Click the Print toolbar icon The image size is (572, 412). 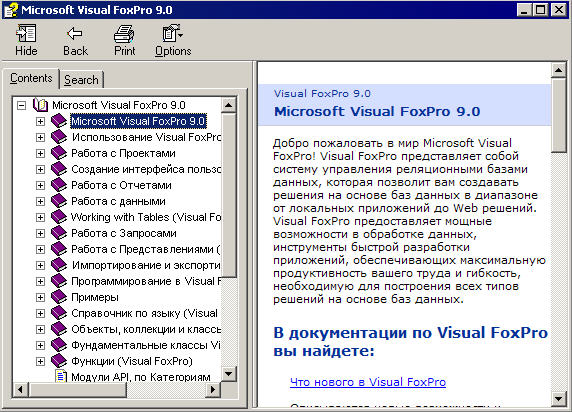pos(124,34)
